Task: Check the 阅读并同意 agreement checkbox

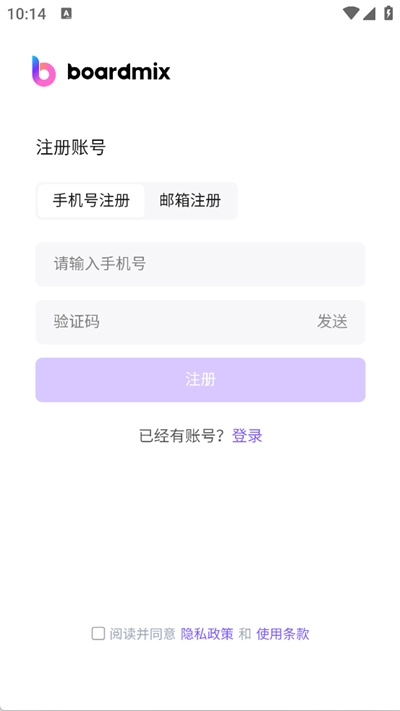Action: pos(98,633)
